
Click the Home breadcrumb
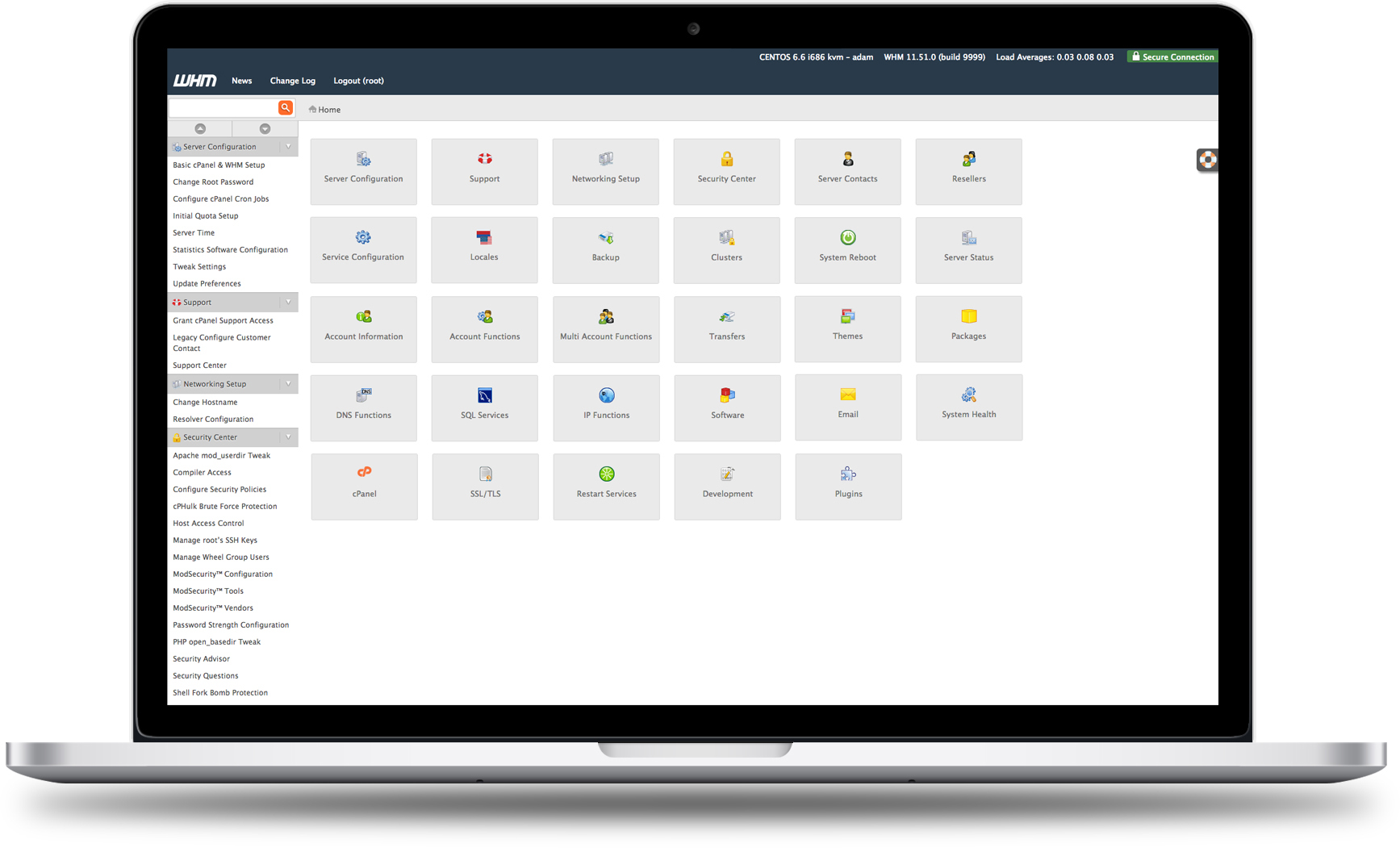click(x=324, y=110)
